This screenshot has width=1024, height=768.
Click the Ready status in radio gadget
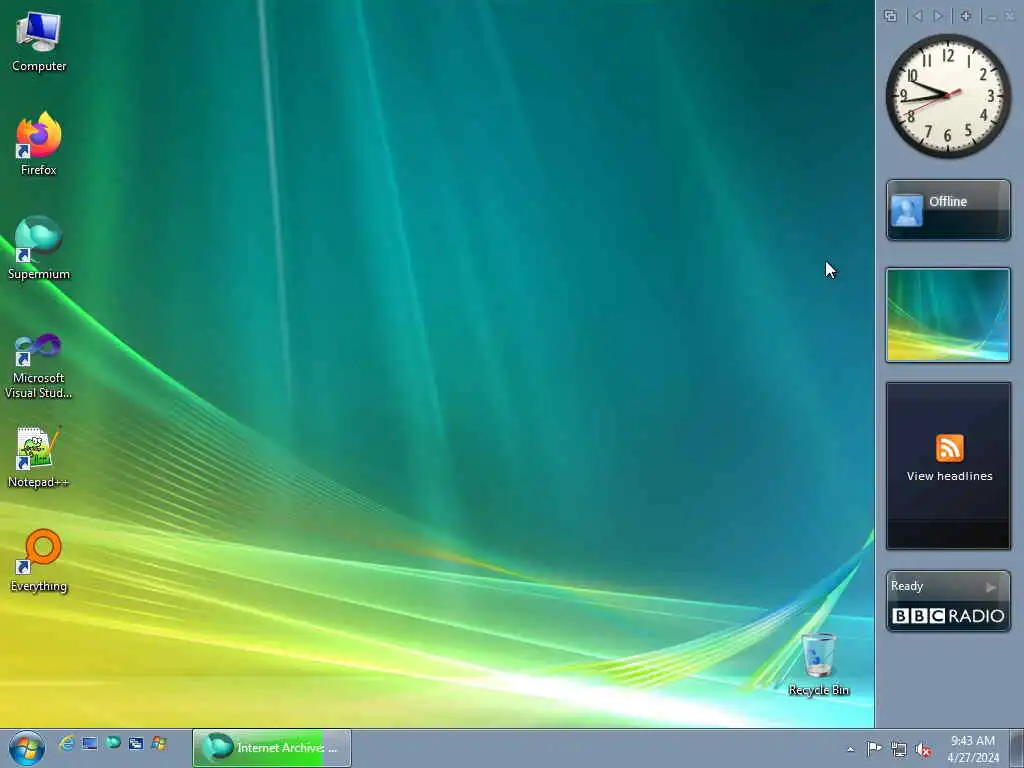point(907,586)
